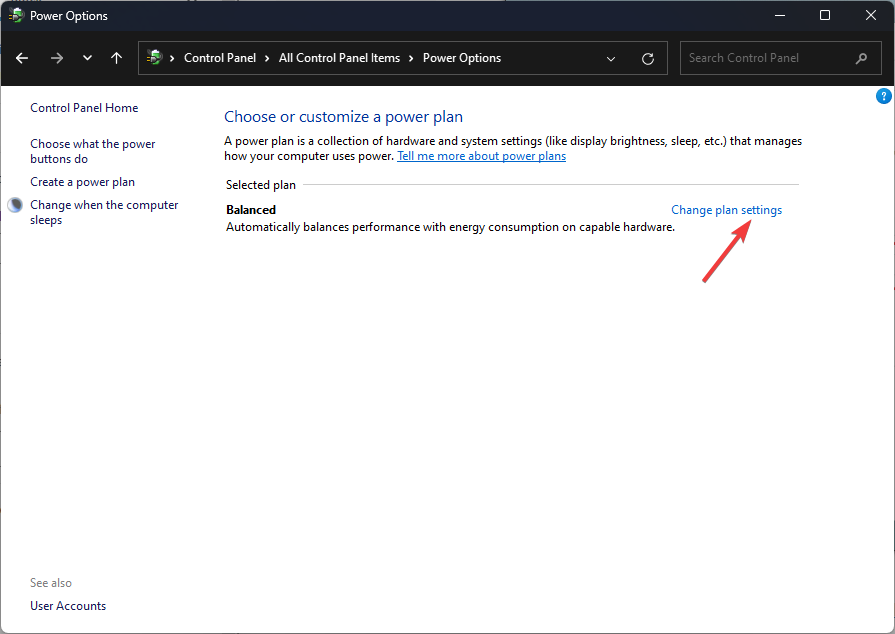This screenshot has height=634, width=895.
Task: Click Change plan settings link
Action: point(726,210)
